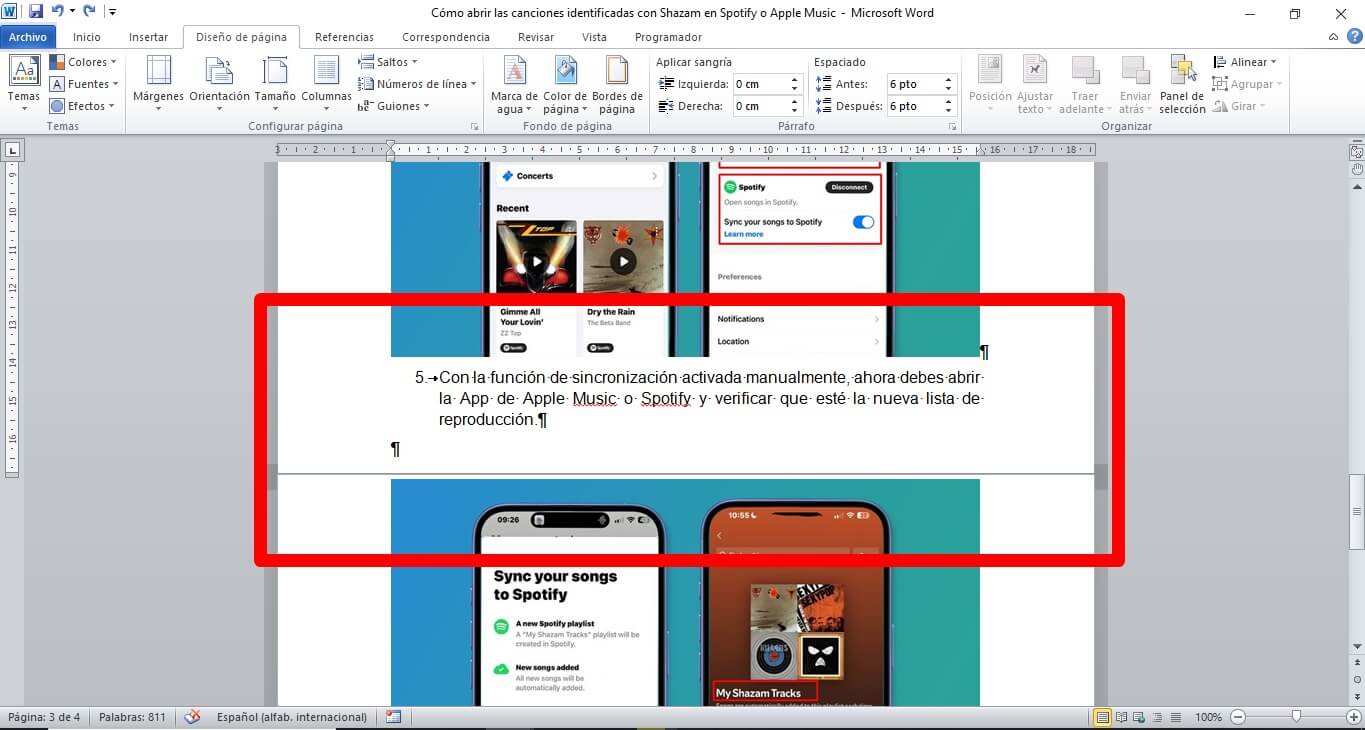Open the Undo history dropdown arrow

coord(73,12)
